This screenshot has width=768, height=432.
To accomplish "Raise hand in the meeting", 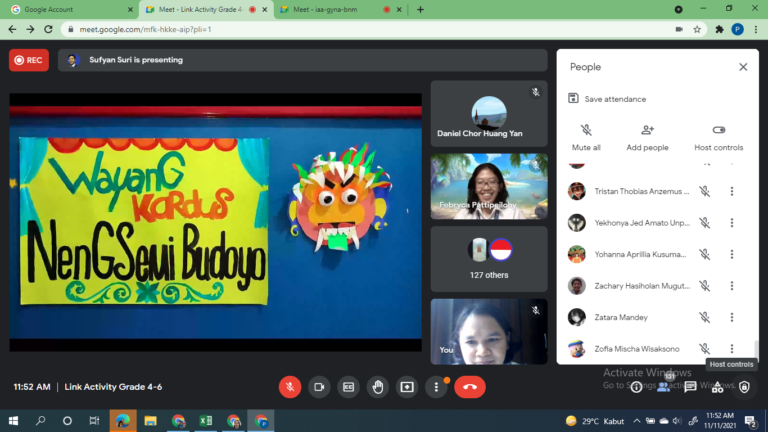I will (x=378, y=387).
